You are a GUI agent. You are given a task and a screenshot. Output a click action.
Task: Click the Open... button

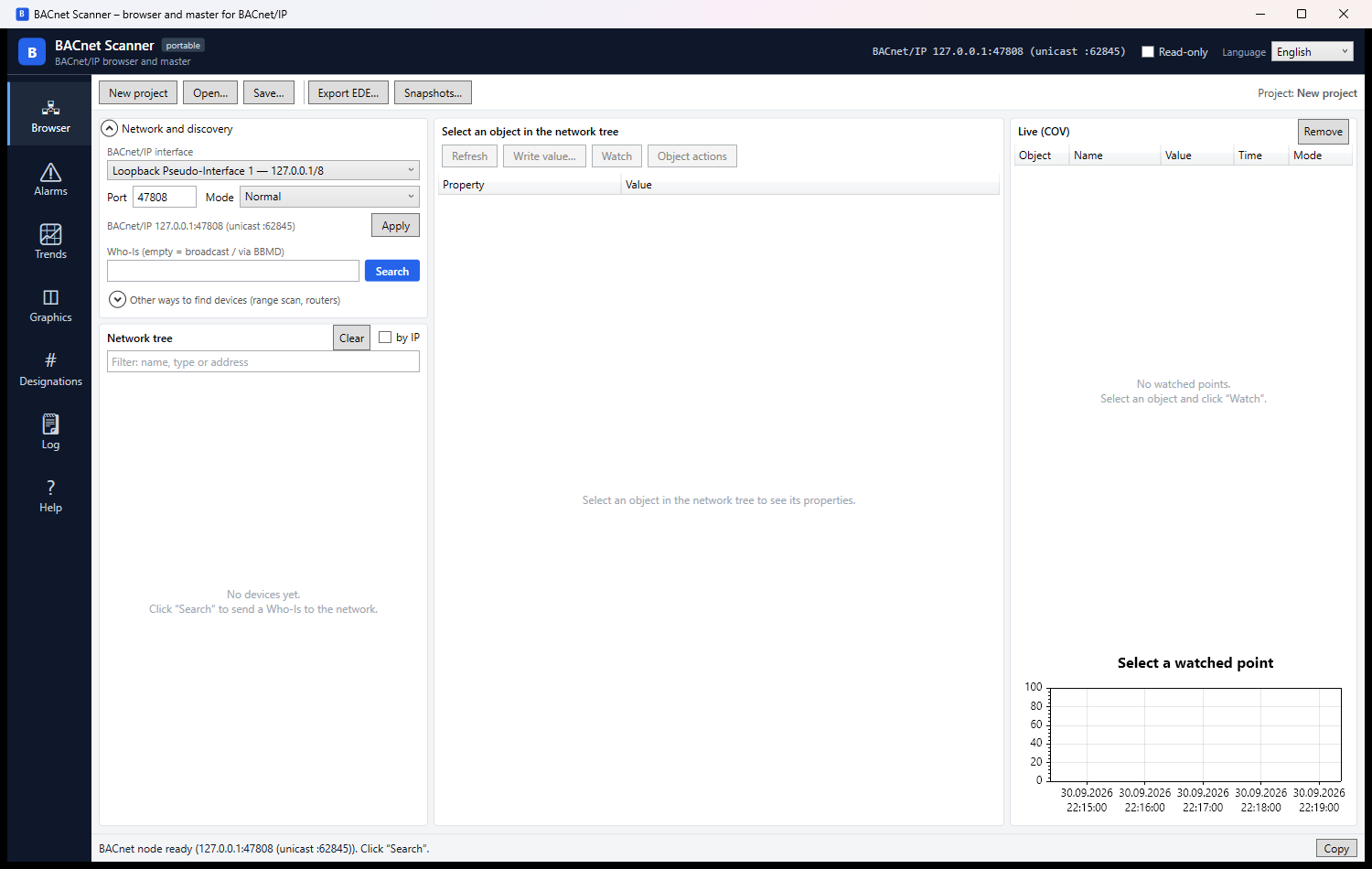tap(210, 93)
